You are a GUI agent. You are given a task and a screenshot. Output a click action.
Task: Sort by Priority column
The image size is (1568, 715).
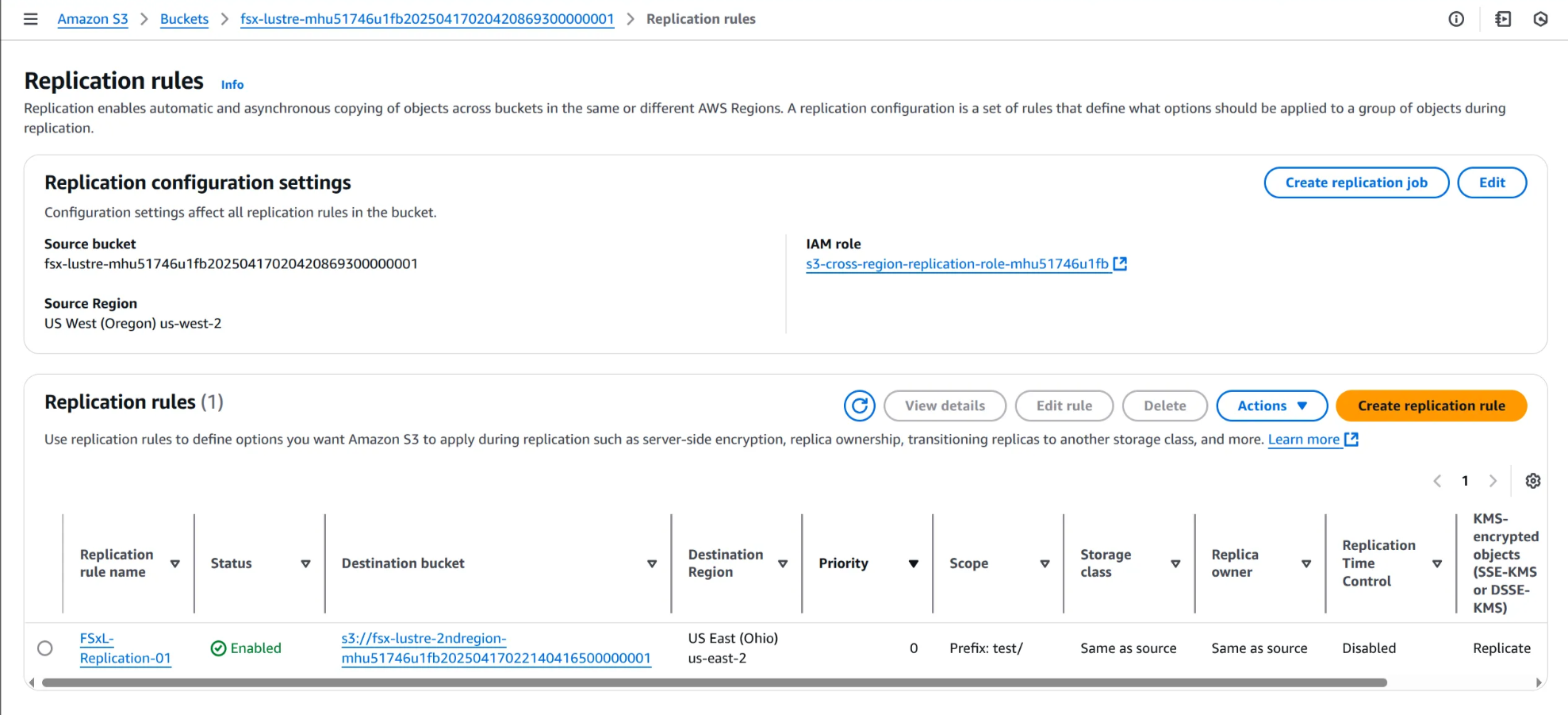coord(914,563)
